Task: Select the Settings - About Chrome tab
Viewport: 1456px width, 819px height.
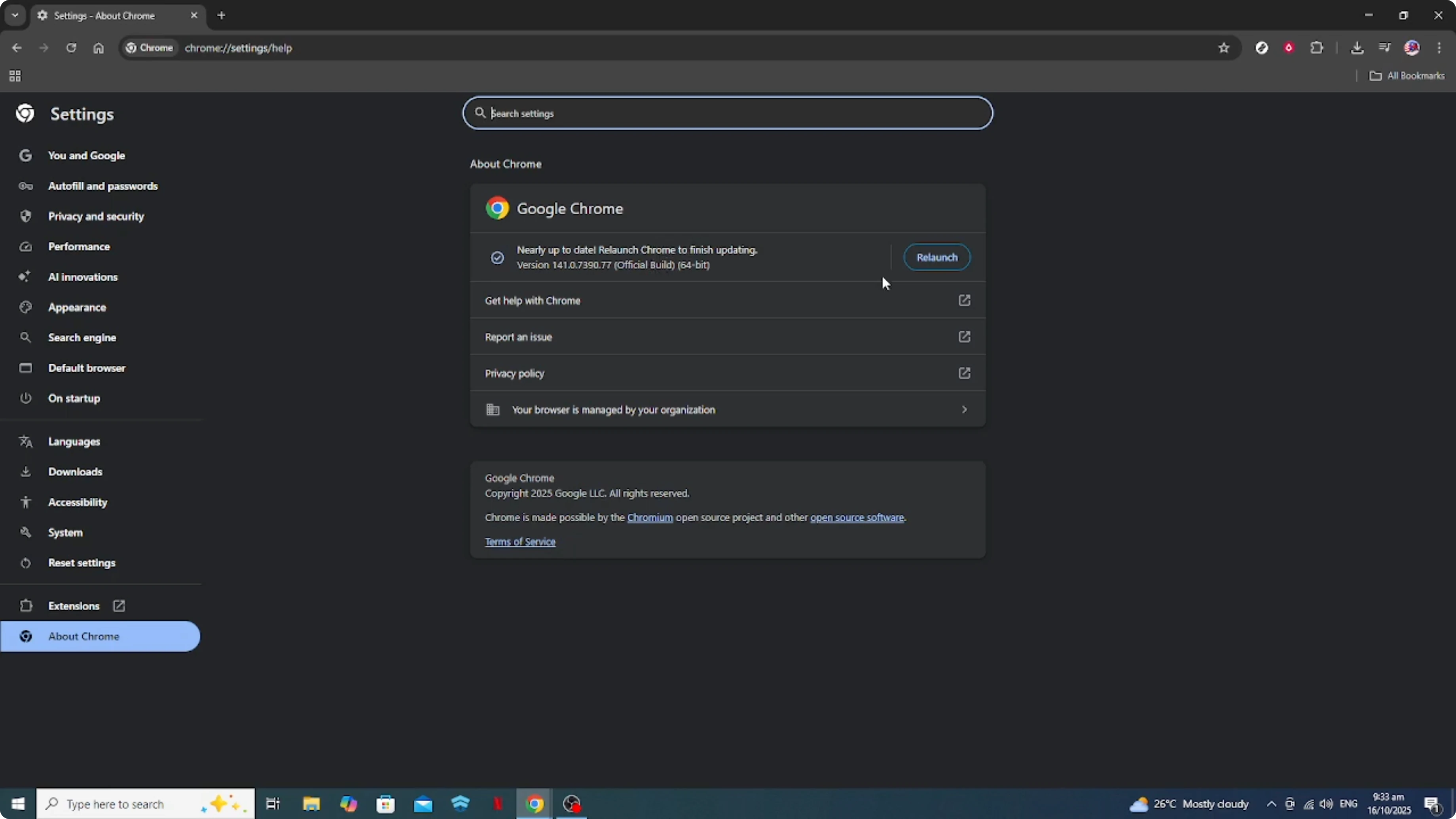Action: (x=113, y=16)
